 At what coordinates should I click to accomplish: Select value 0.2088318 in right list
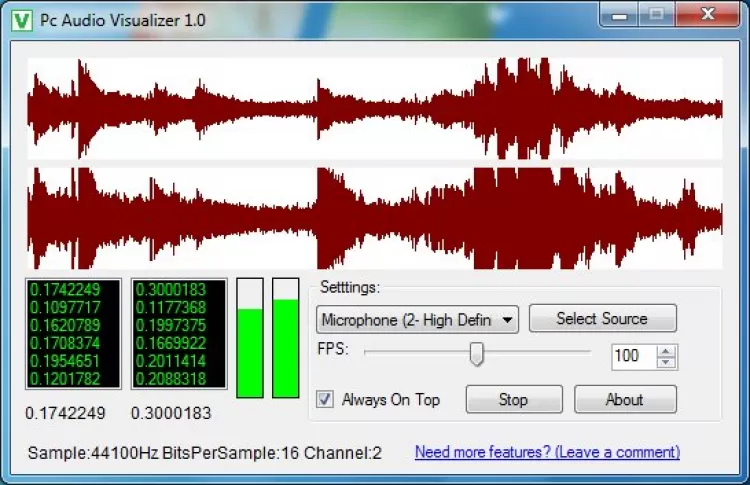point(171,379)
